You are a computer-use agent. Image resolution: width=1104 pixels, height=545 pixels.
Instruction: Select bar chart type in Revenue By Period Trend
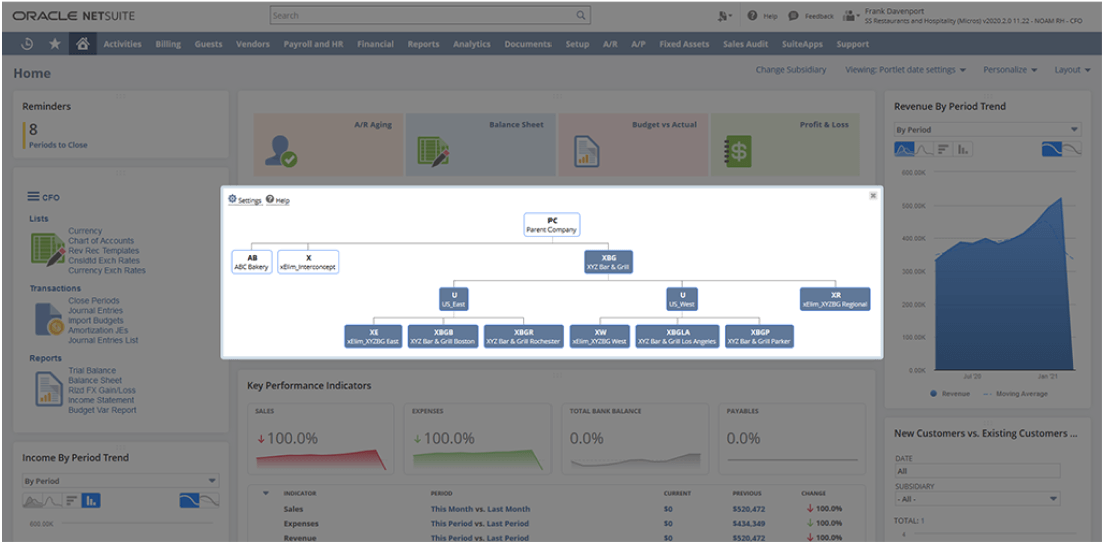(x=943, y=149)
